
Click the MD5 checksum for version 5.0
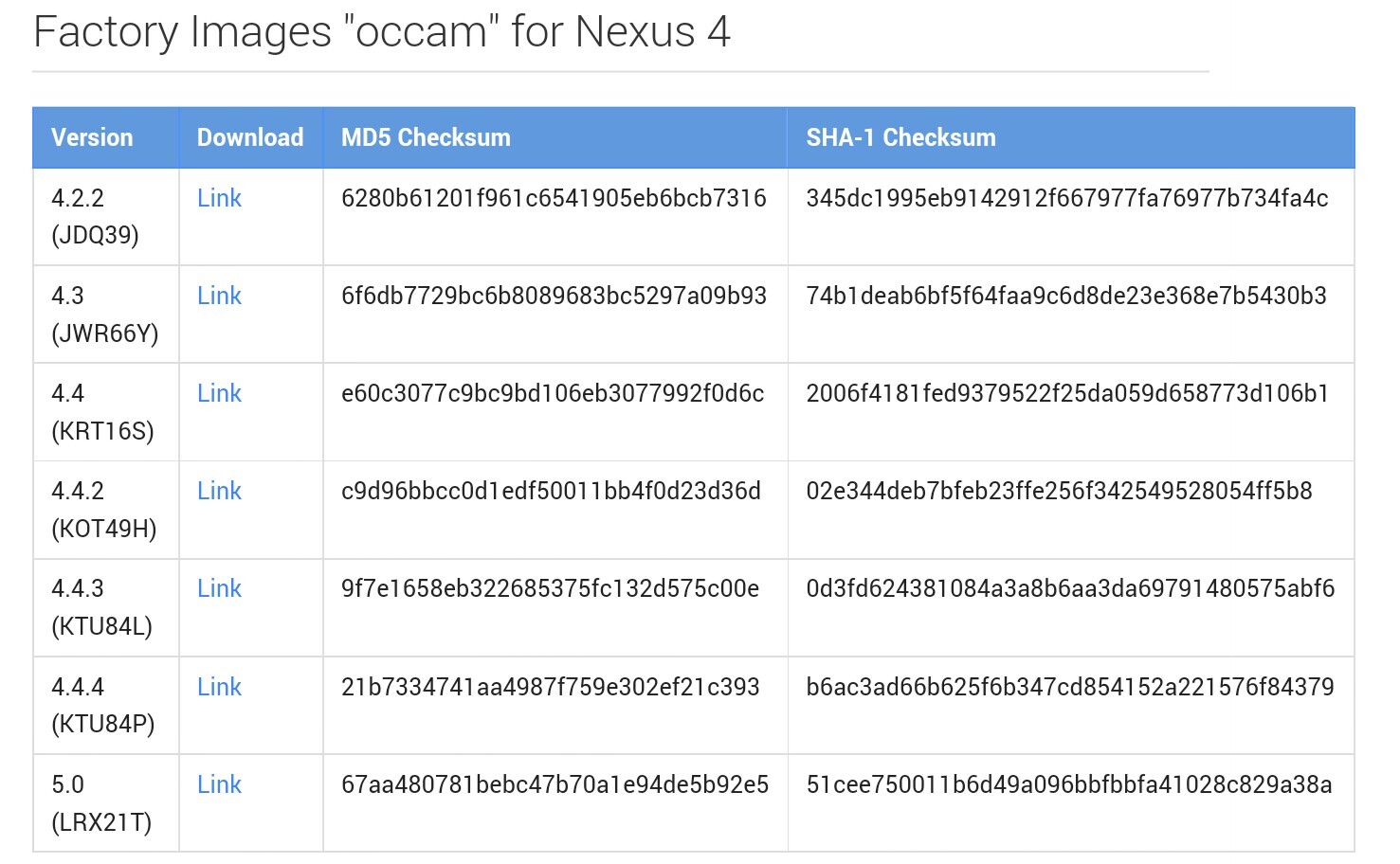[555, 784]
